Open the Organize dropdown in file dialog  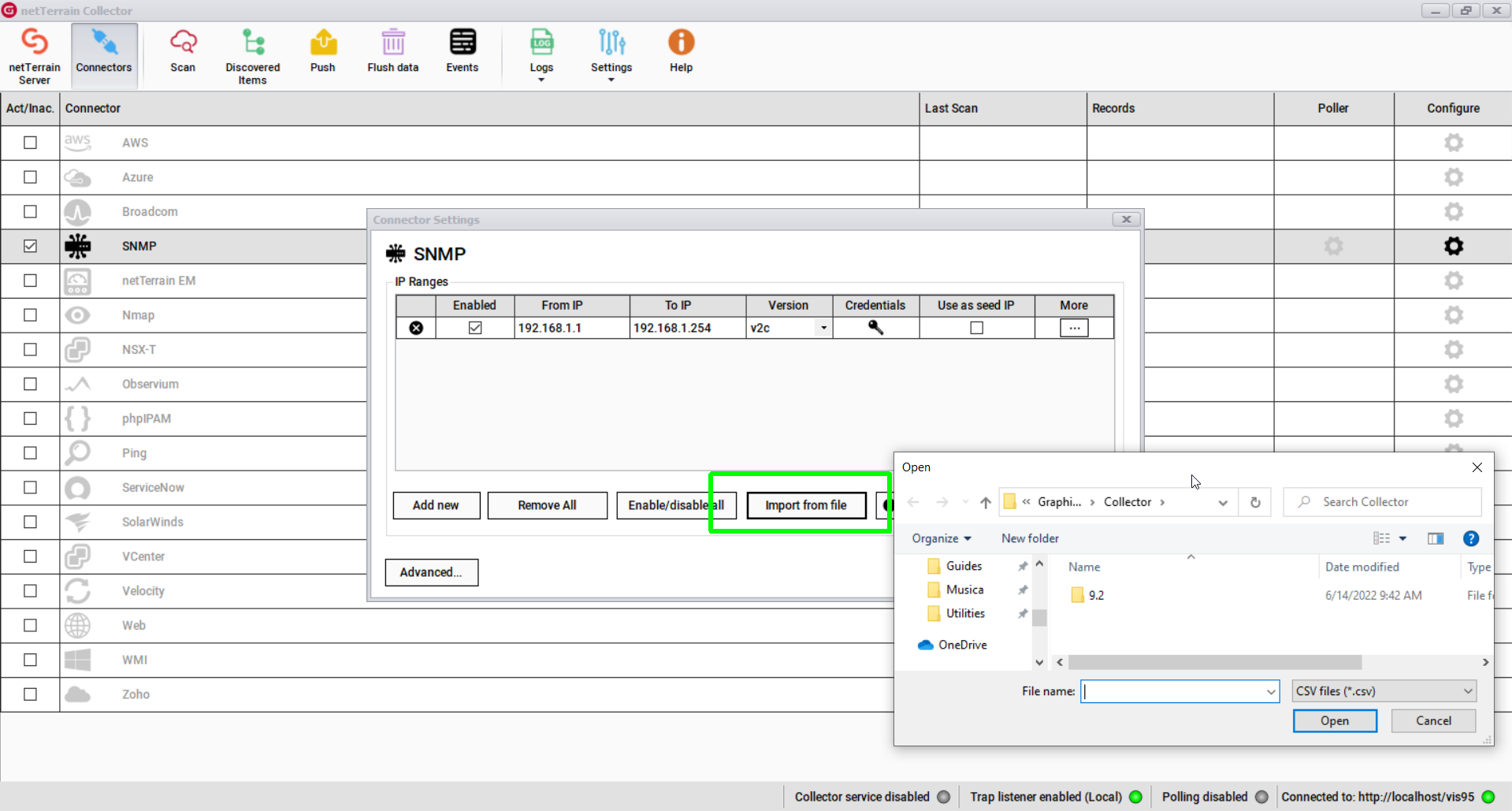tap(941, 538)
